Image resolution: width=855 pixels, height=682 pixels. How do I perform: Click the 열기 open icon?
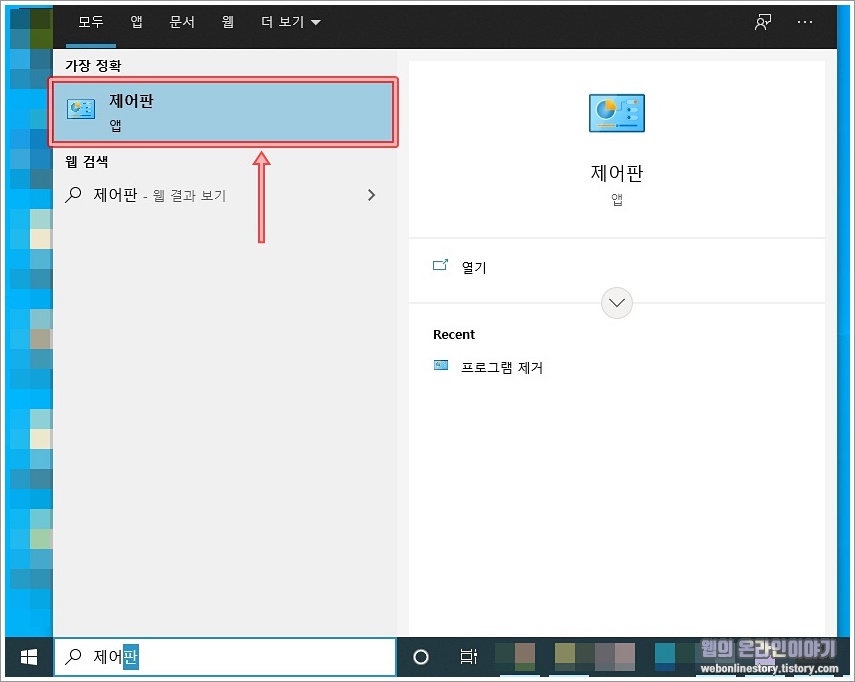(440, 265)
